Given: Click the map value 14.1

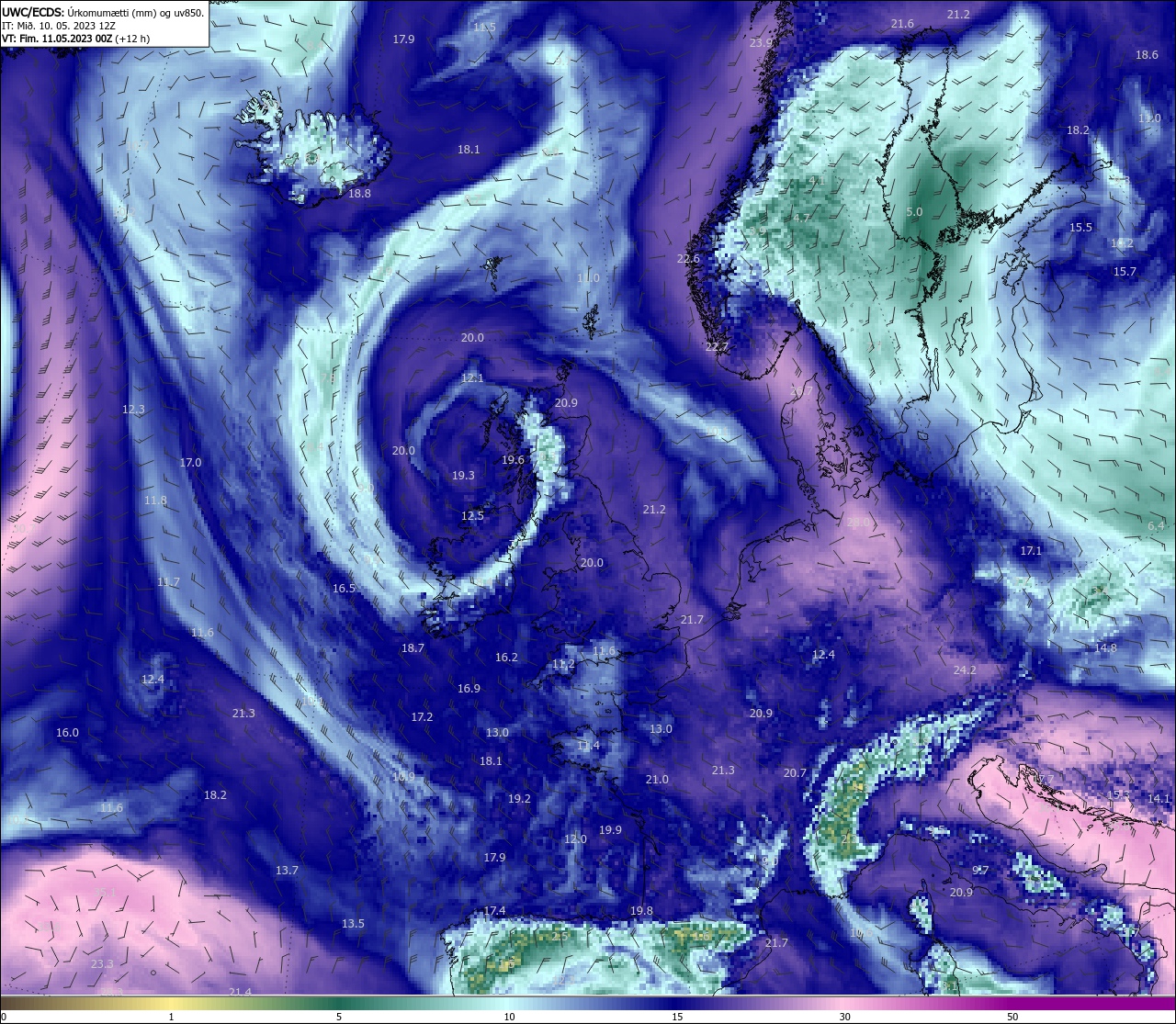Looking at the screenshot, I should point(1159,798).
